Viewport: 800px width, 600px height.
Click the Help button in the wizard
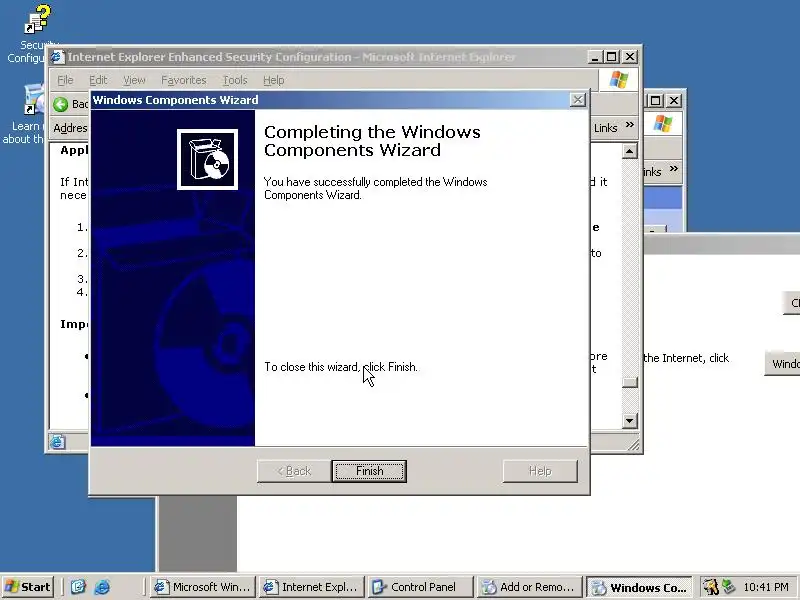pos(540,471)
